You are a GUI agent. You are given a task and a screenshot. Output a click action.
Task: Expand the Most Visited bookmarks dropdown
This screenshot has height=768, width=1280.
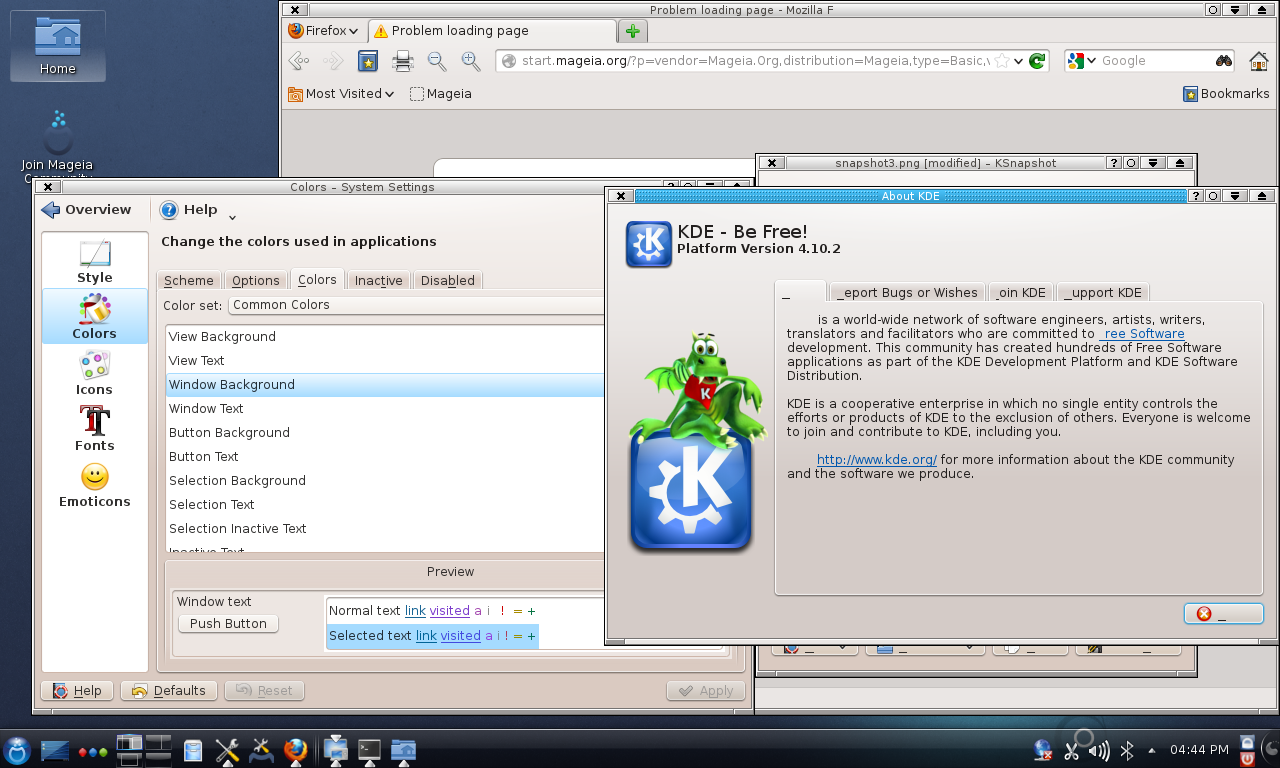(x=341, y=93)
